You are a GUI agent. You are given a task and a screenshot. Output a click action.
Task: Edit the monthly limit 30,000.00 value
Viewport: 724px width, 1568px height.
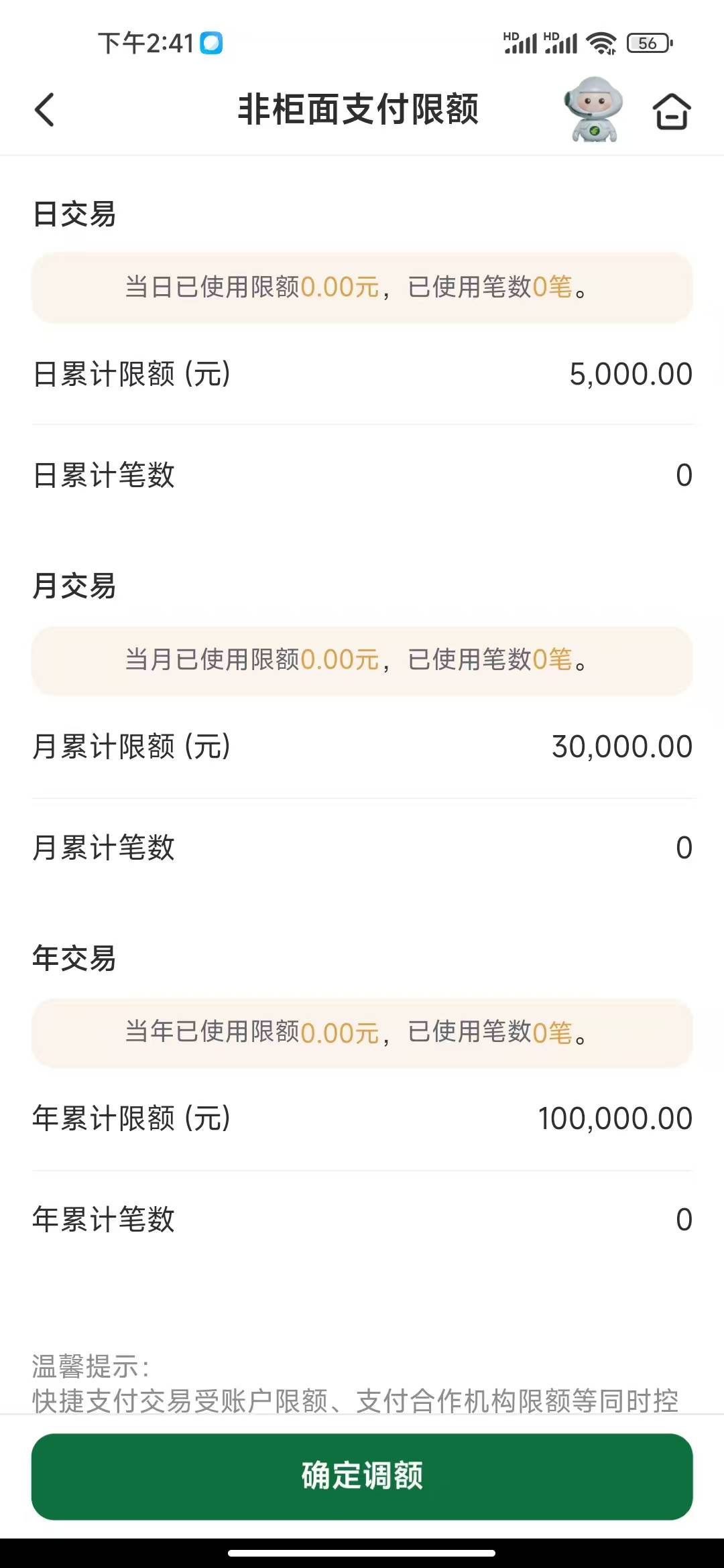click(x=621, y=746)
